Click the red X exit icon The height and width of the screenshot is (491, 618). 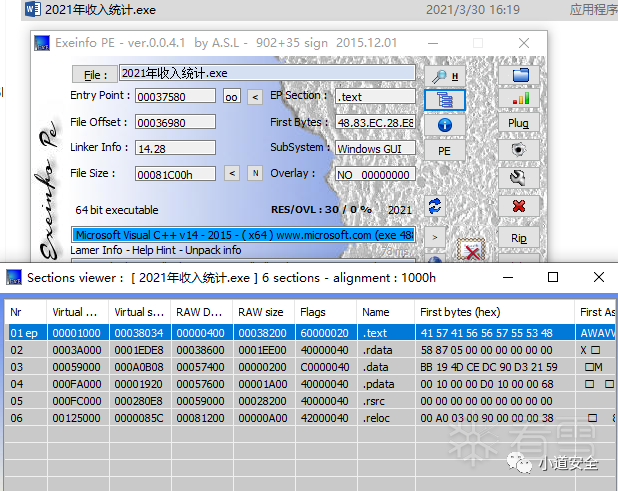pos(519,206)
